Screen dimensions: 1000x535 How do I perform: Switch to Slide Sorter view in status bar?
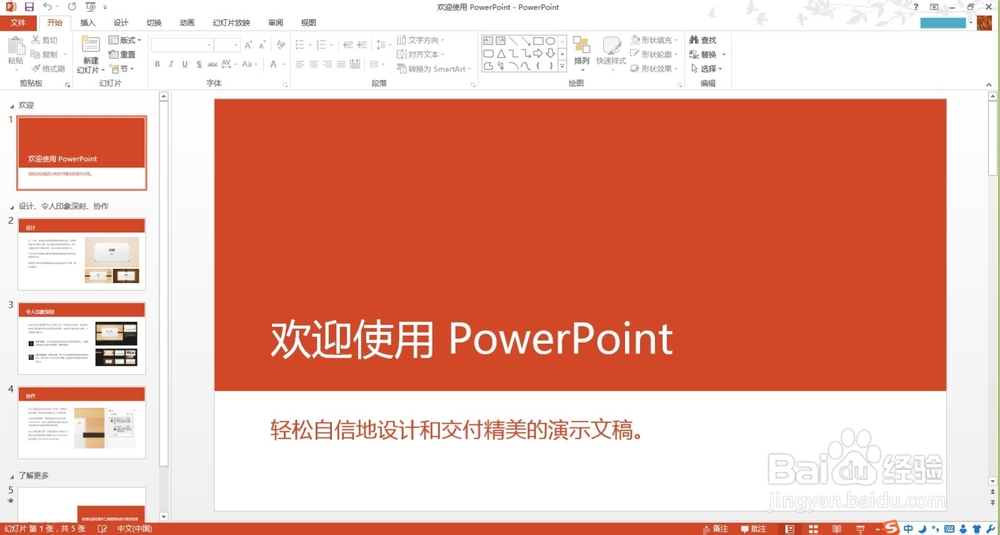coord(813,529)
